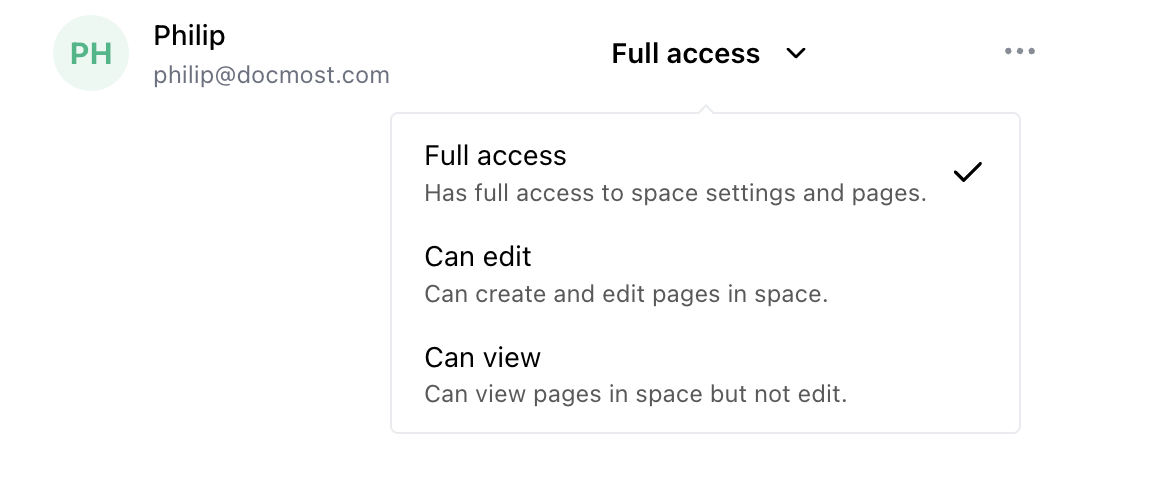Viewport: 1158px width, 504px height.
Task: Click the bold Full access role selector
Action: [686, 53]
